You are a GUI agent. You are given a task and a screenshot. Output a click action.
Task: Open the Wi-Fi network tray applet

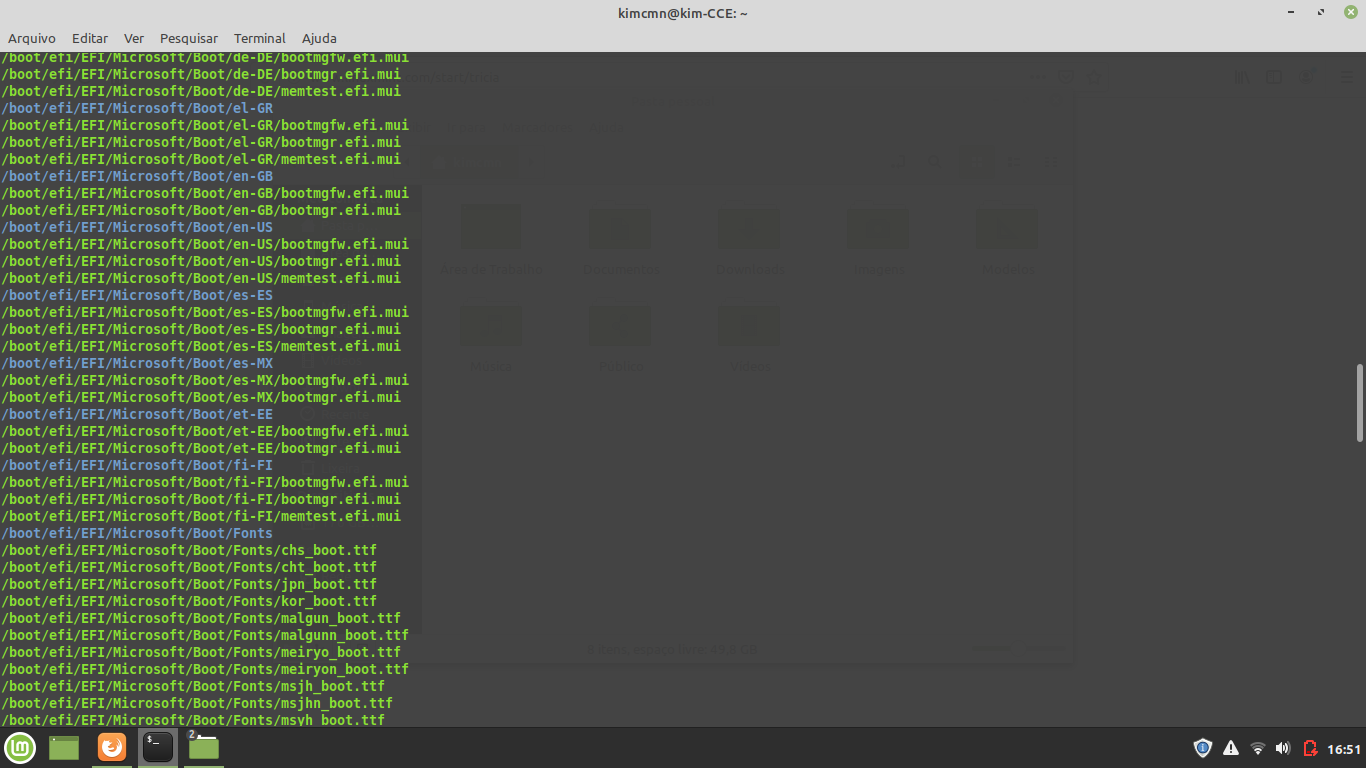[x=1258, y=748]
